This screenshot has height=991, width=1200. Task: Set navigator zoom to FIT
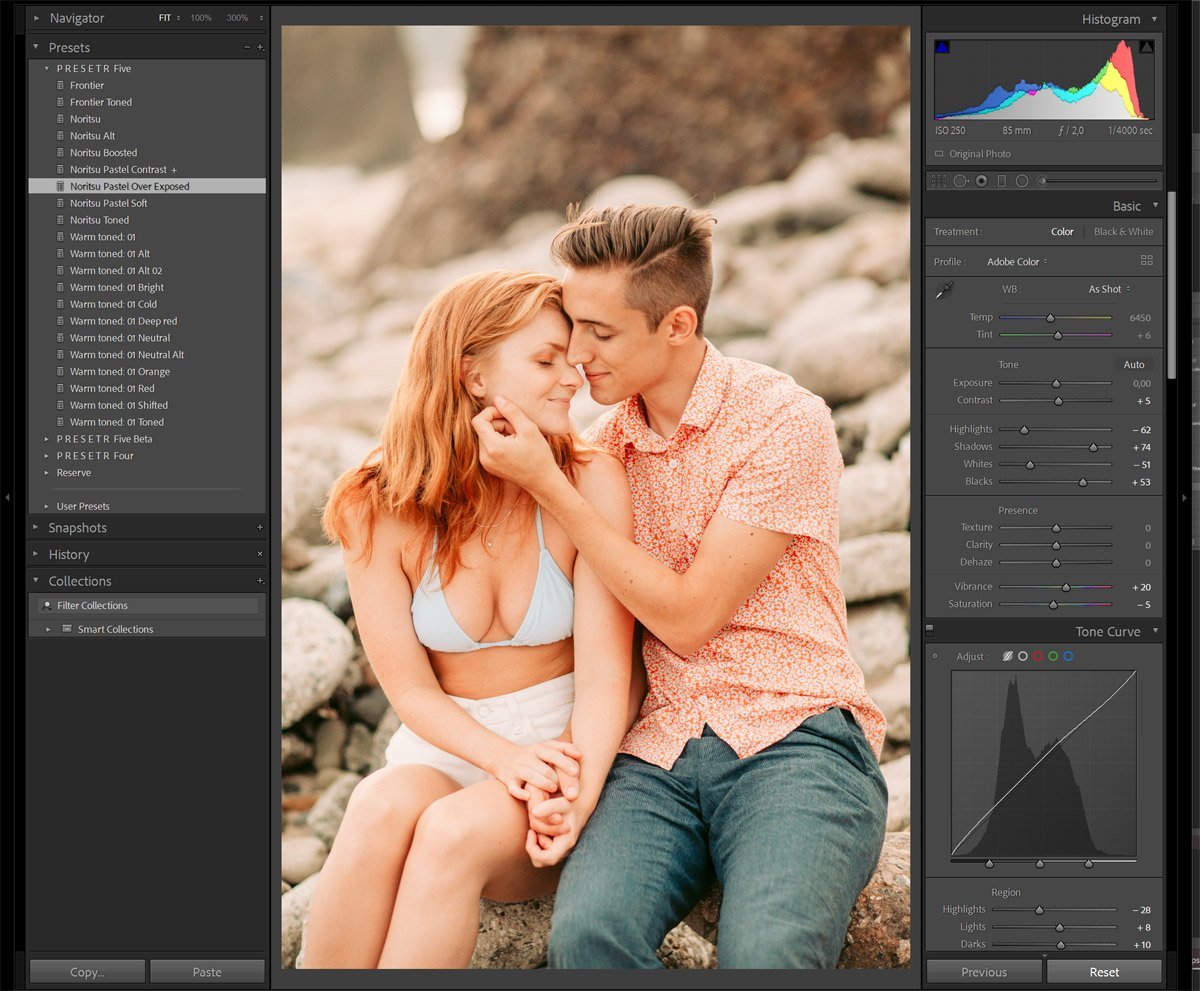click(x=165, y=18)
